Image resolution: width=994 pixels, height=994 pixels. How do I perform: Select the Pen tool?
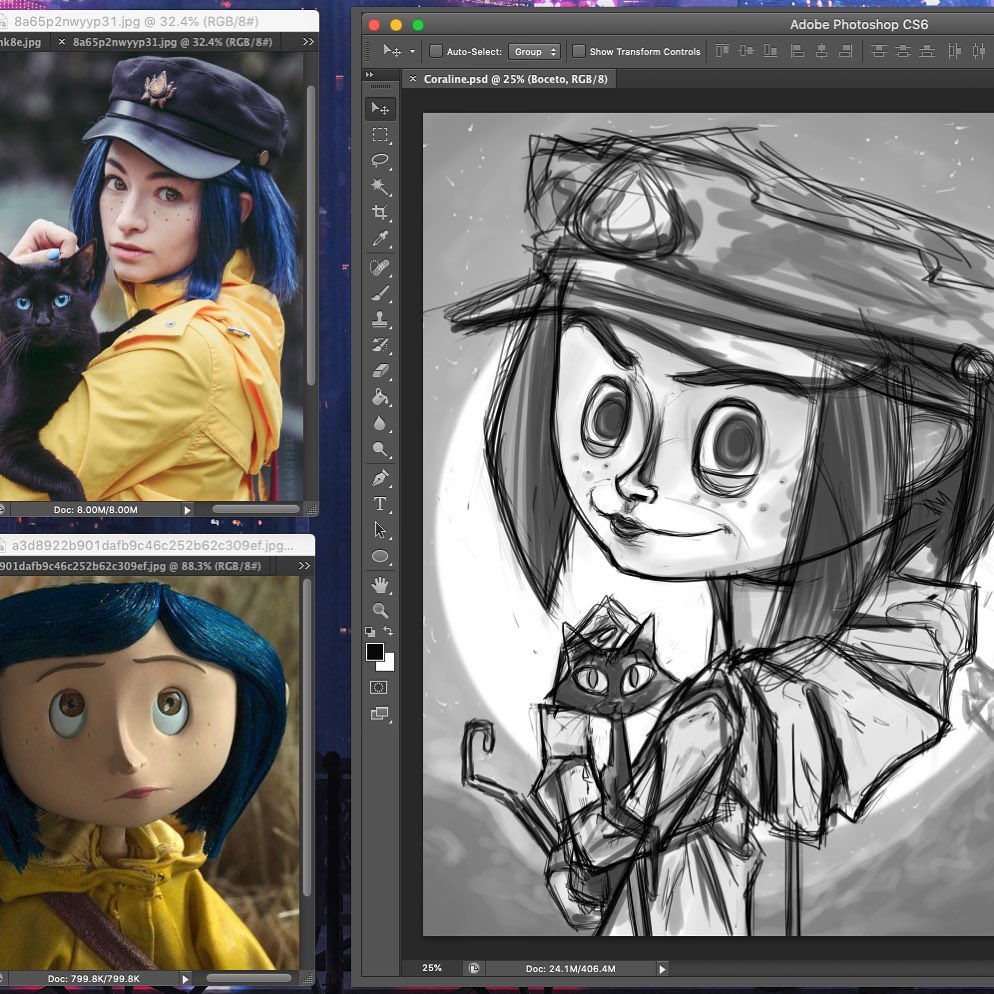point(380,478)
